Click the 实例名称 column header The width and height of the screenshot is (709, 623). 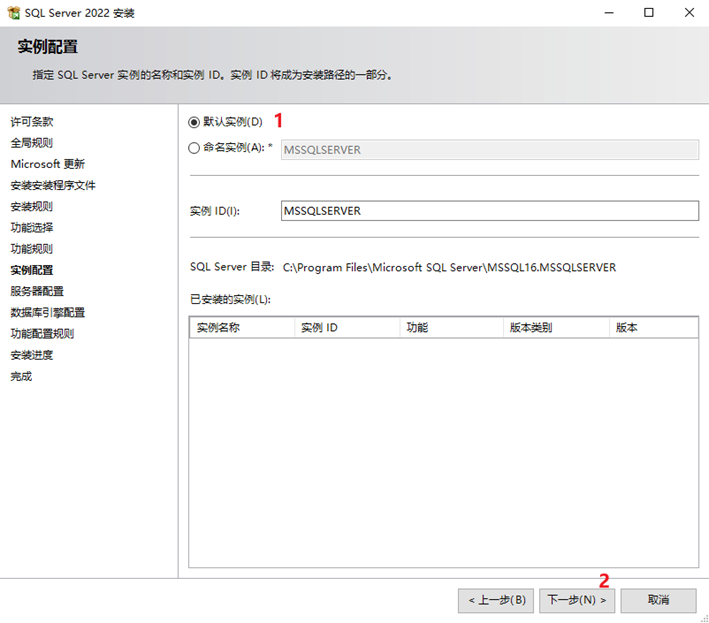tap(242, 327)
